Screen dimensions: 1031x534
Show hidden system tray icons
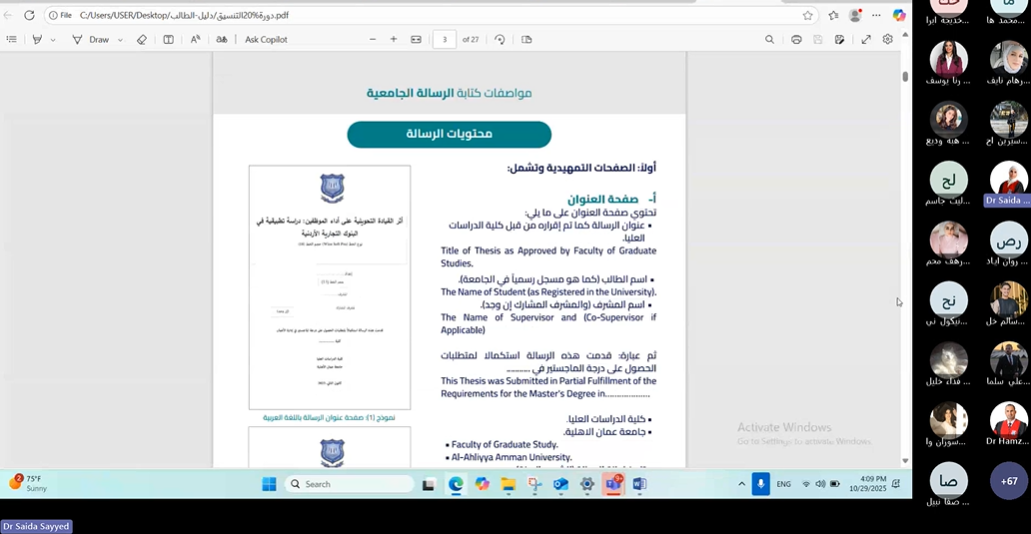(x=741, y=484)
